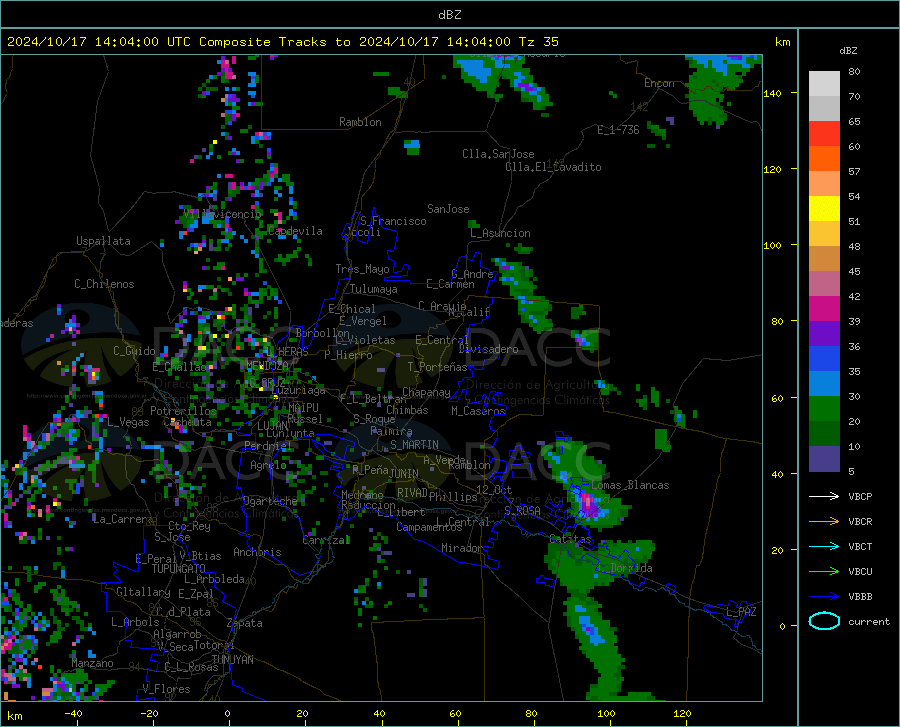Click the MENDOZA city label
The width and height of the screenshot is (900, 727).
click(267, 365)
